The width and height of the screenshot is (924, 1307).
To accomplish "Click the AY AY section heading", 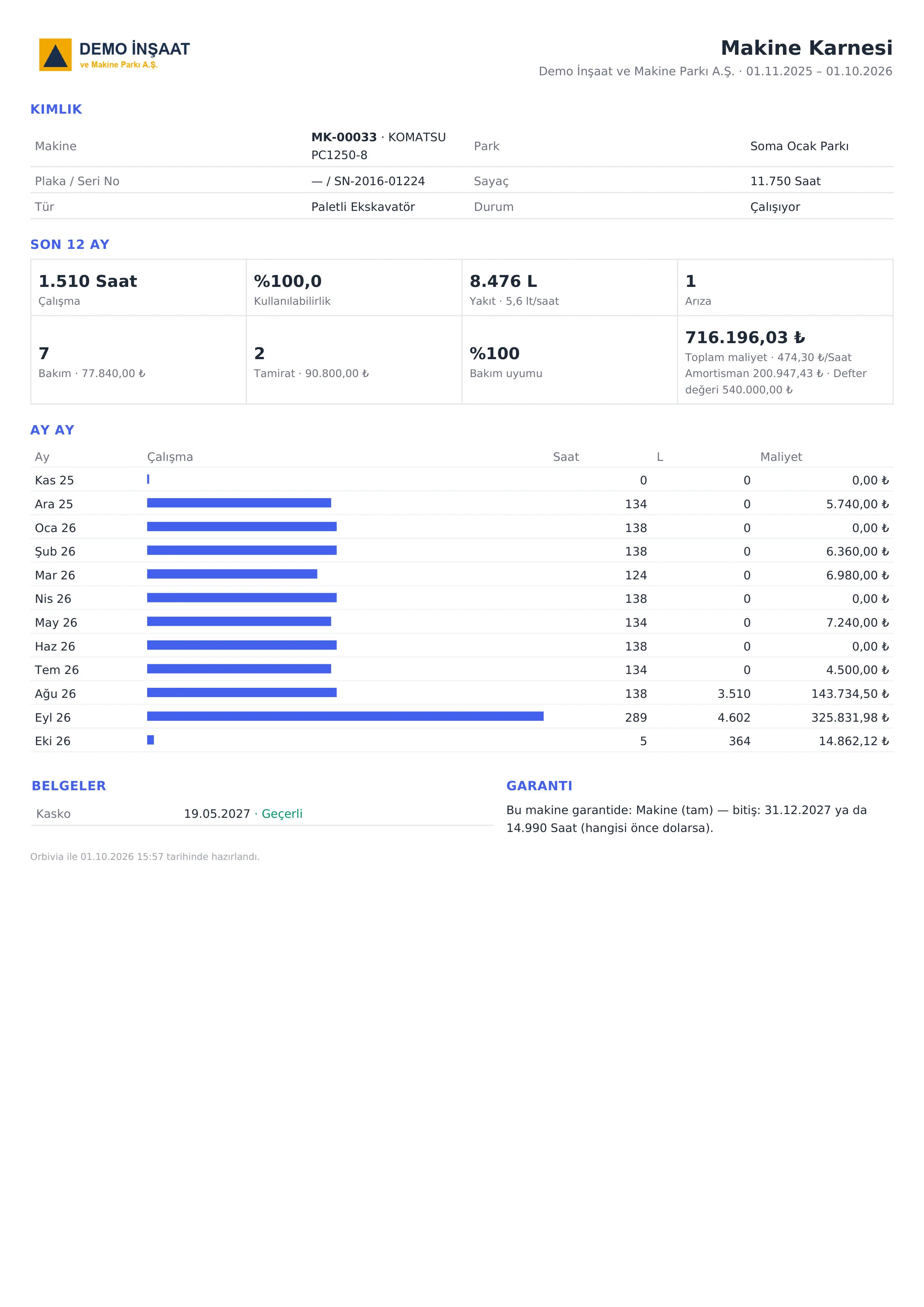I will click(x=53, y=430).
